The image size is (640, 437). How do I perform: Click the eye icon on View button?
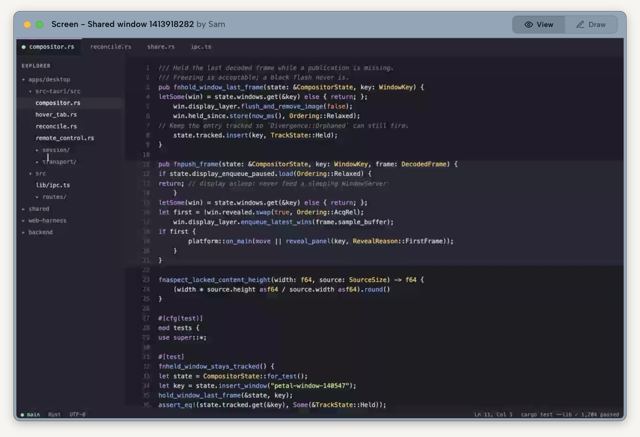coord(529,24)
